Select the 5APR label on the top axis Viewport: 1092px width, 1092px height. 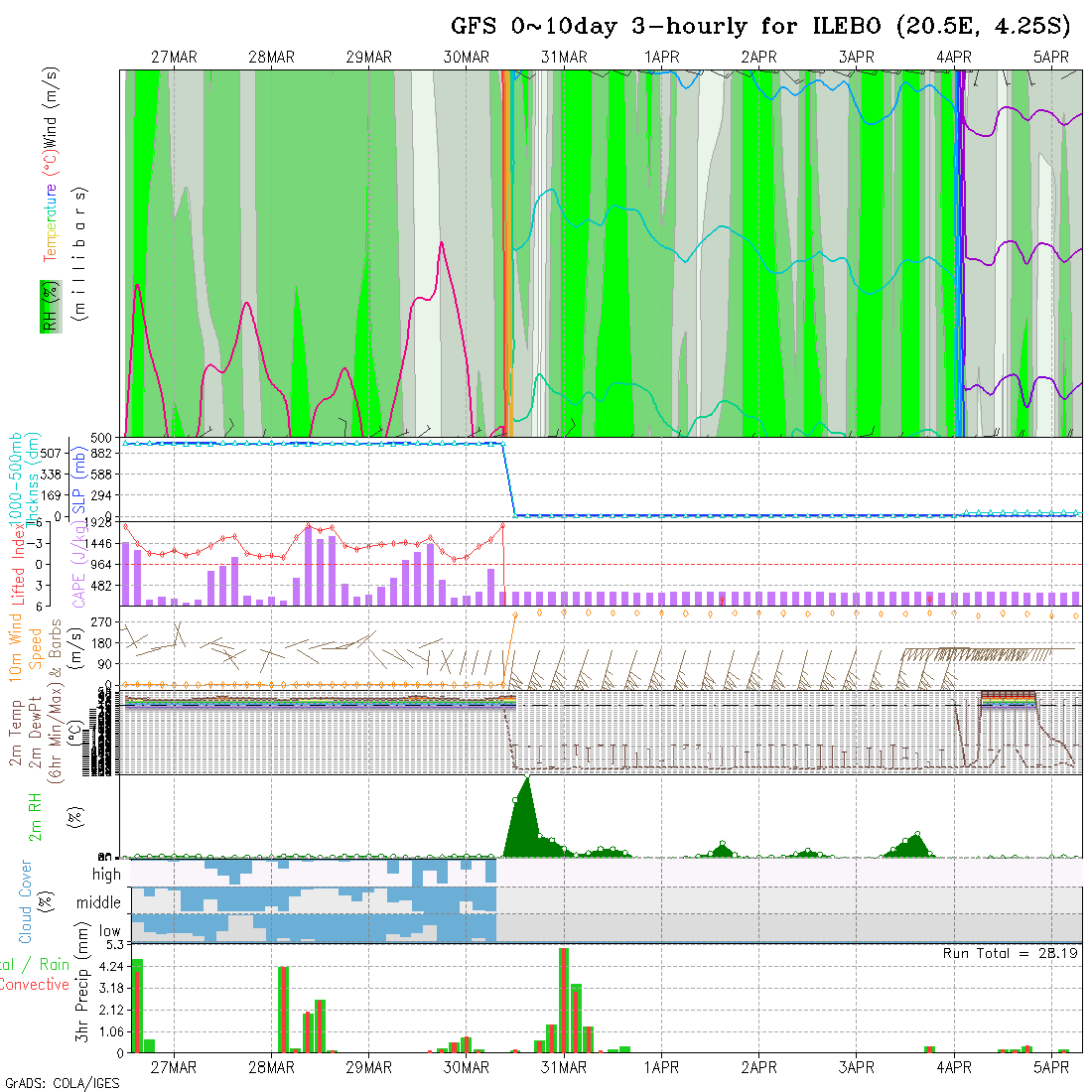coord(1051,58)
